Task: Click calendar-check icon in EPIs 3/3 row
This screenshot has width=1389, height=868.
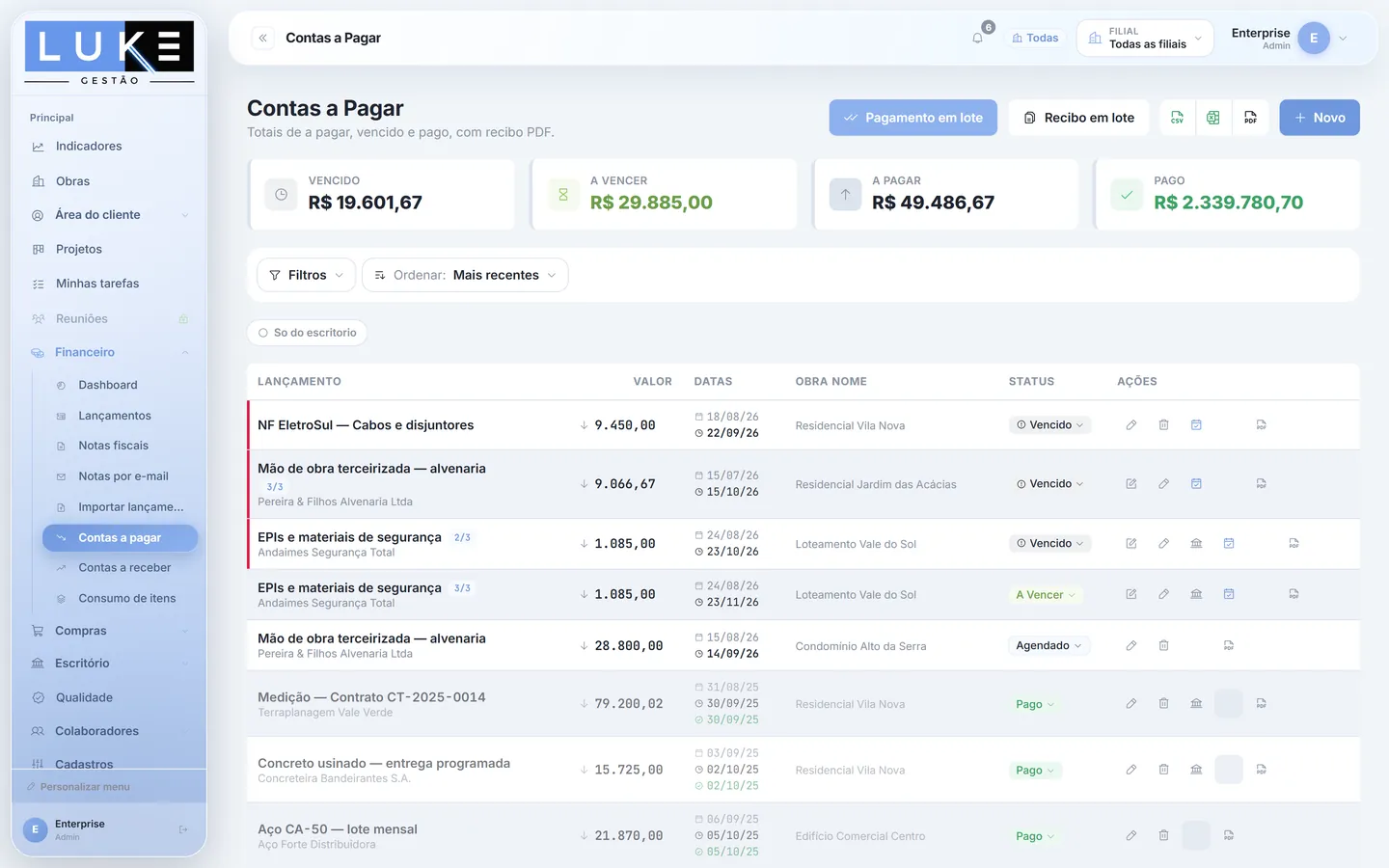Action: coord(1229,594)
